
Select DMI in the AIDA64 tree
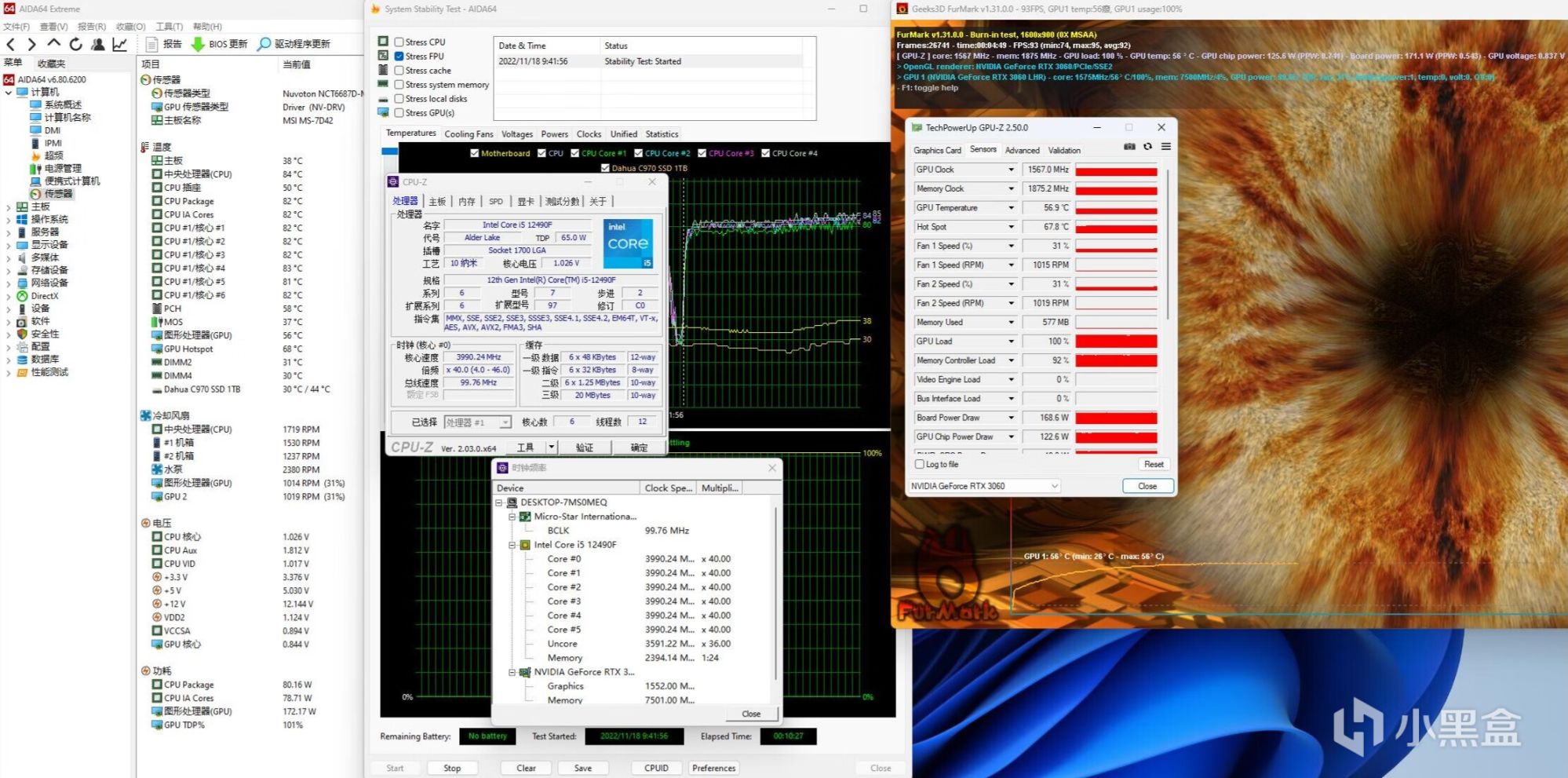tap(53, 130)
